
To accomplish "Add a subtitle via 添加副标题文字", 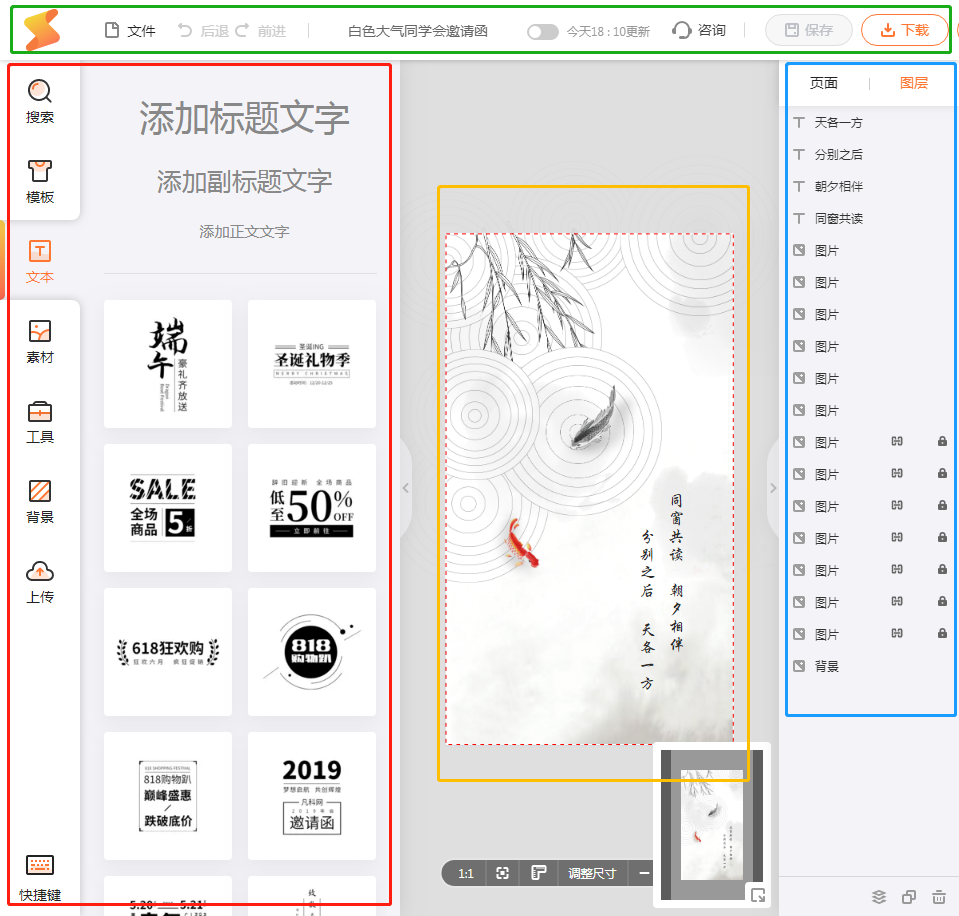I will pyautogui.click(x=244, y=182).
